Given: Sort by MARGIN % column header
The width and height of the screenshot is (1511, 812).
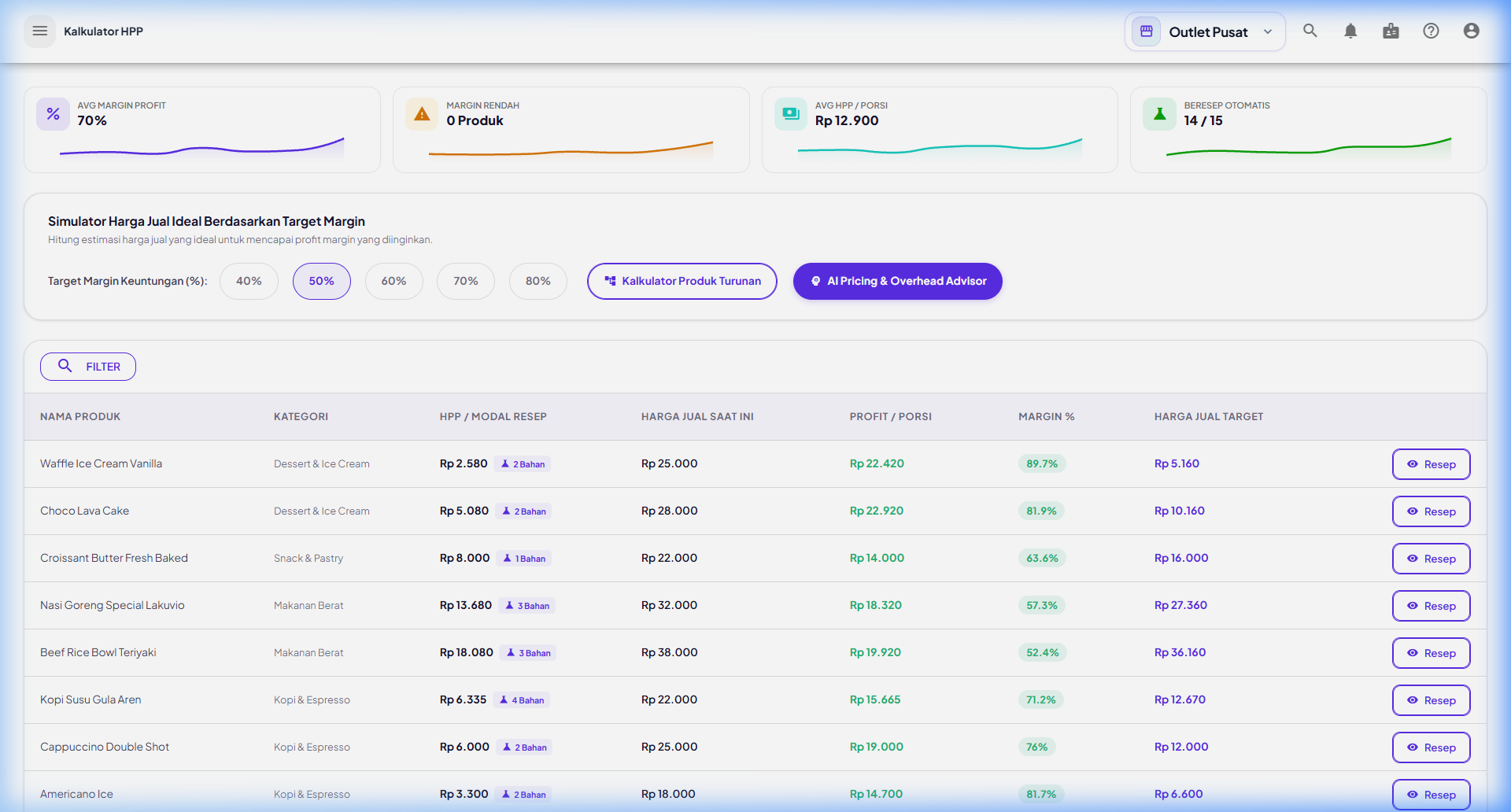Looking at the screenshot, I should [1046, 416].
